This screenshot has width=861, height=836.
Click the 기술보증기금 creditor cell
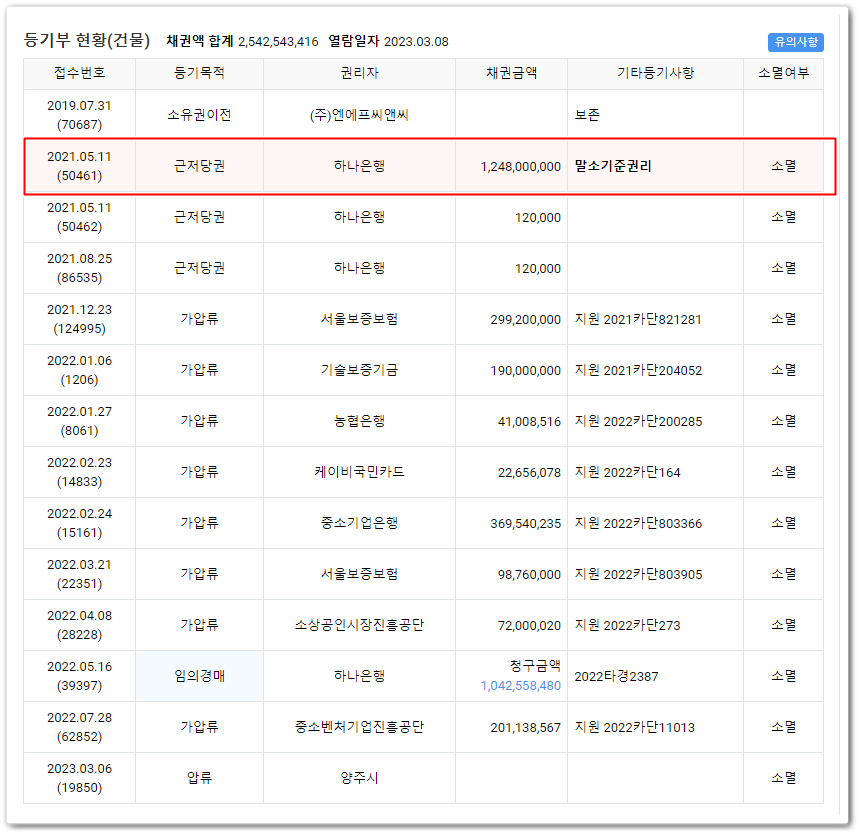[x=360, y=370]
